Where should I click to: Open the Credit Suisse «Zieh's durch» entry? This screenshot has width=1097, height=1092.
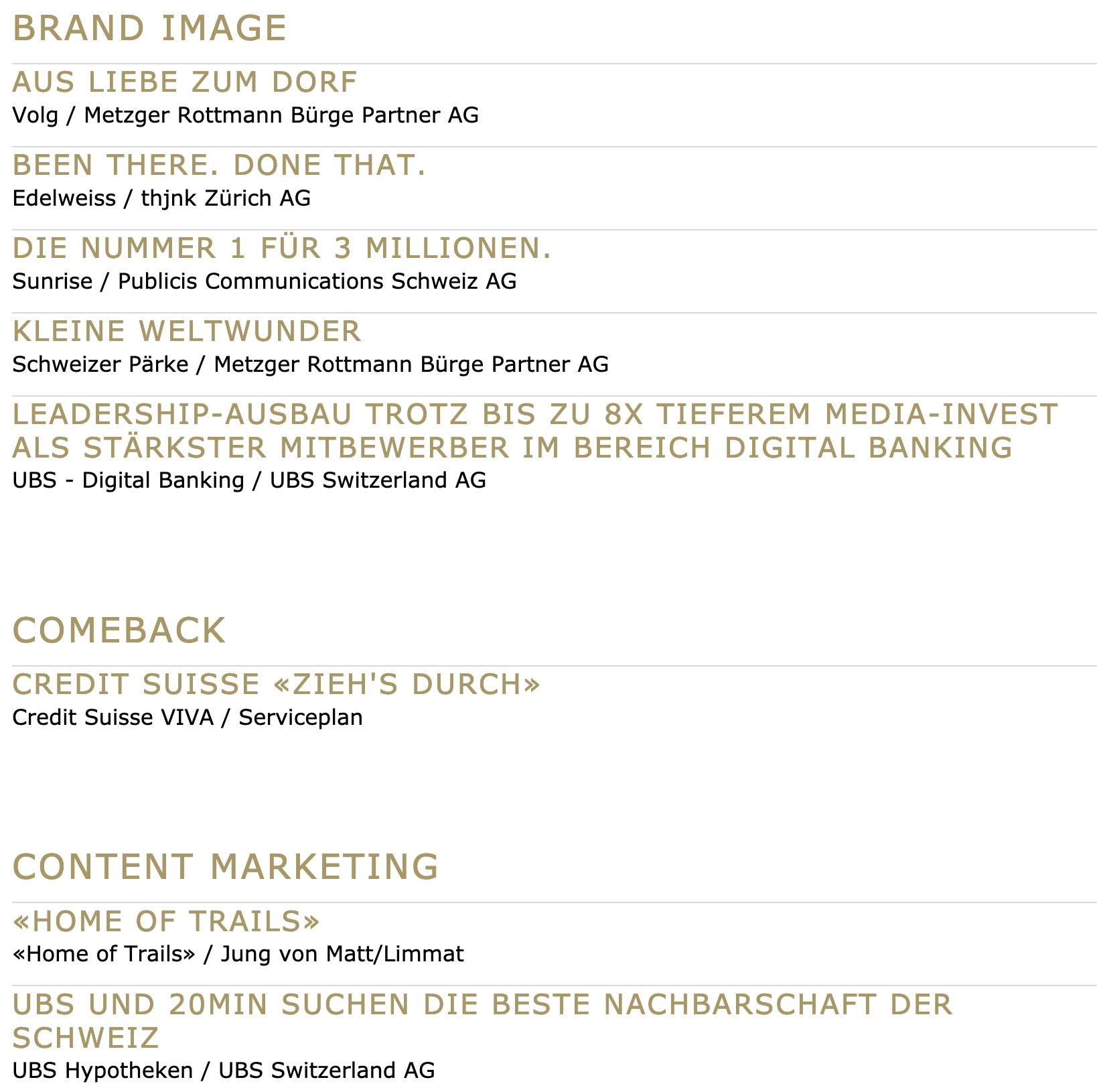(x=277, y=684)
